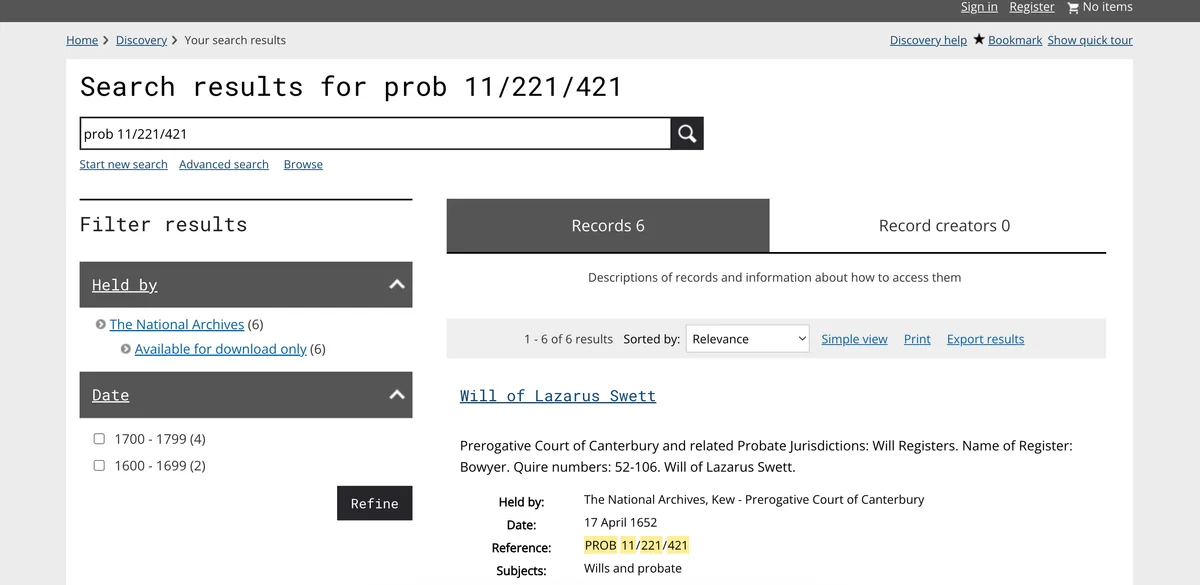1200x585 pixels.
Task: Click the Refine button
Action: (x=374, y=503)
